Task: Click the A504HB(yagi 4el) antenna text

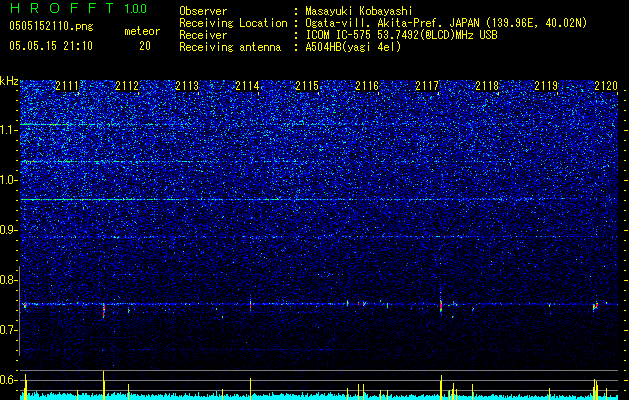Action: (x=353, y=47)
